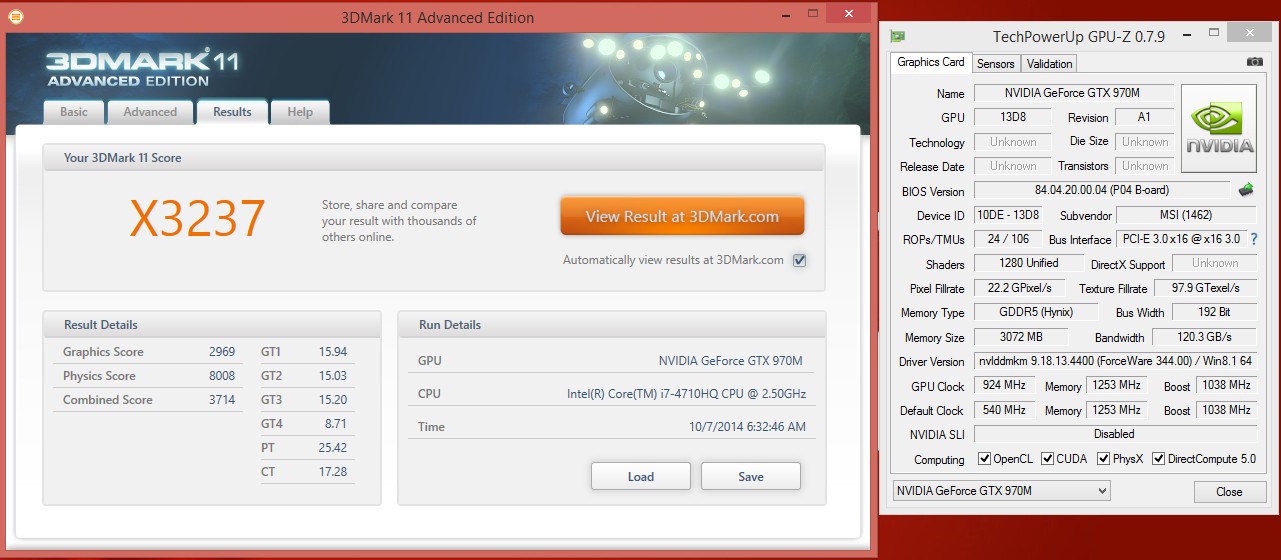Click the BIOS save chip icon in GPU-Z

point(1246,190)
